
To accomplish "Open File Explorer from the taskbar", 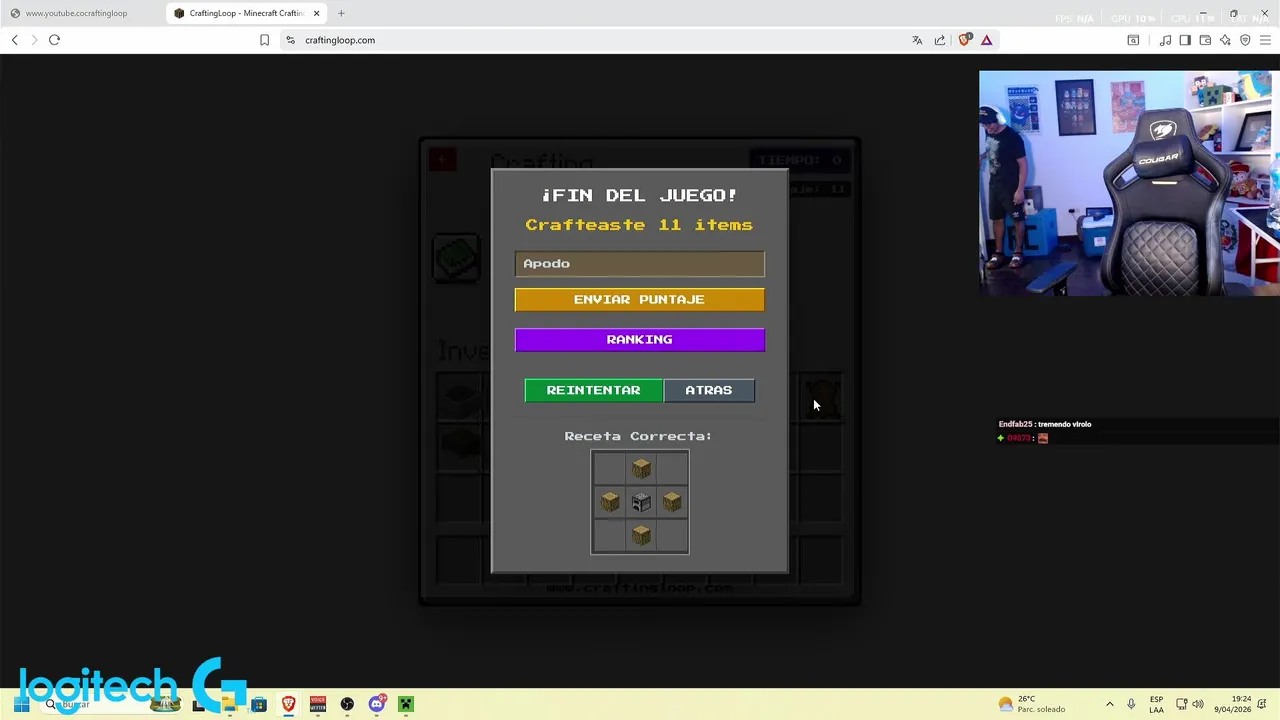I will (x=229, y=704).
